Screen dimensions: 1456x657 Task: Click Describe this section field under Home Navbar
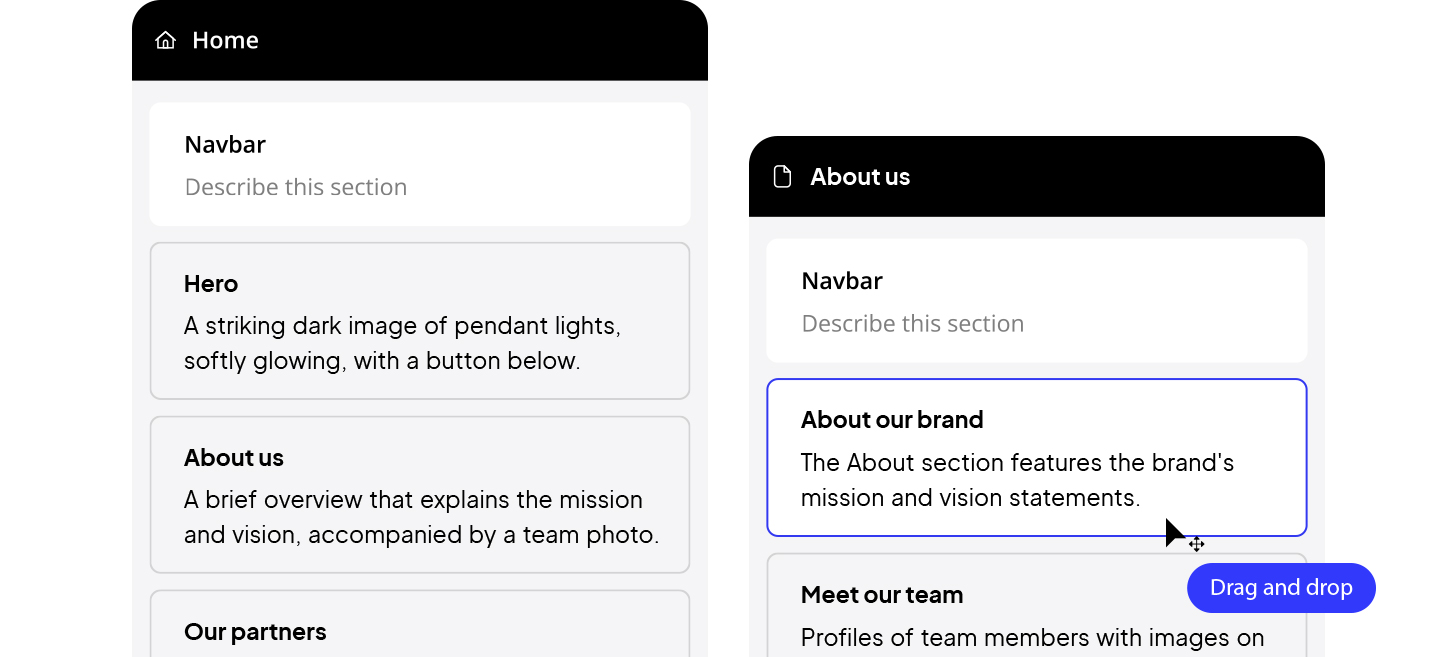click(296, 187)
